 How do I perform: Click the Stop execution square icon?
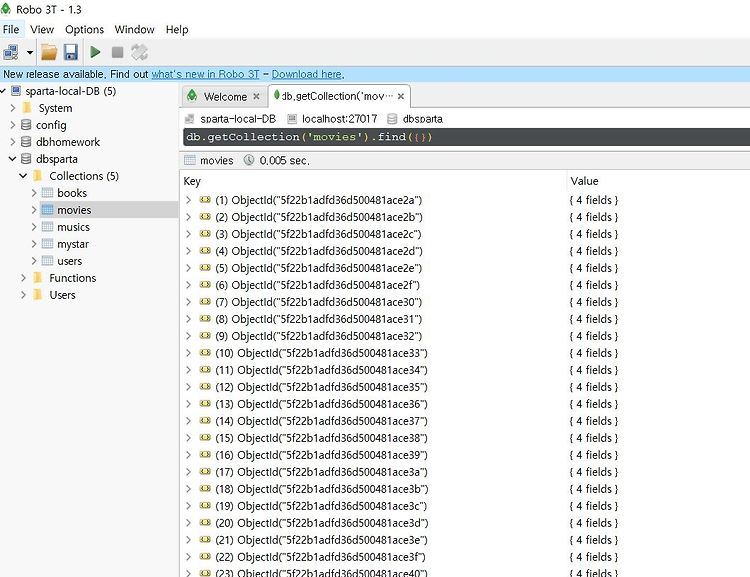coord(117,52)
